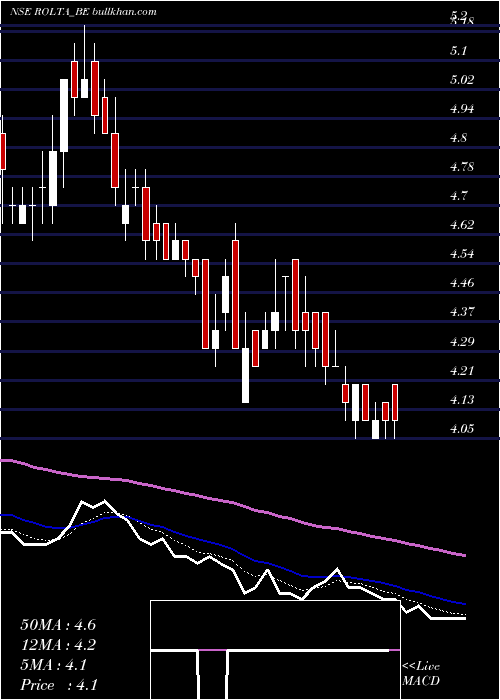Select the 5.02 price axis label
Viewport: 500px width, 700px height.
pyautogui.click(x=462, y=80)
